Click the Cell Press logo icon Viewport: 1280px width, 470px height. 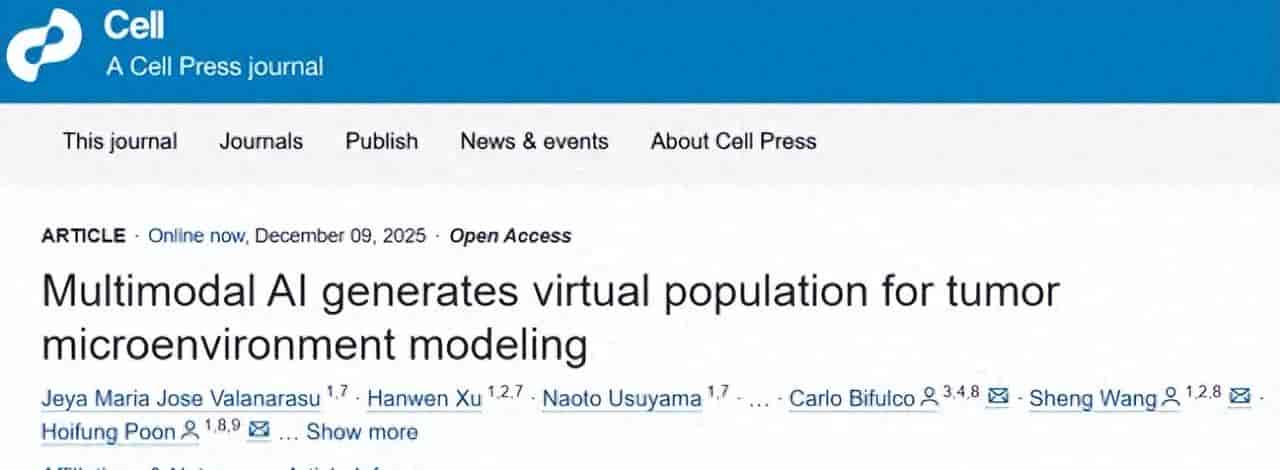pyautogui.click(x=43, y=46)
